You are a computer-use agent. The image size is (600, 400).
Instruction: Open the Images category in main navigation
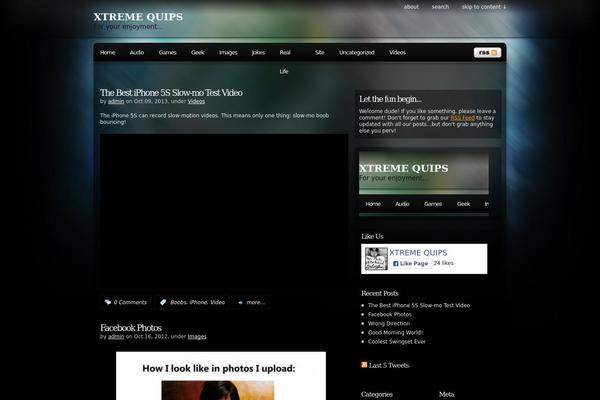[228, 52]
